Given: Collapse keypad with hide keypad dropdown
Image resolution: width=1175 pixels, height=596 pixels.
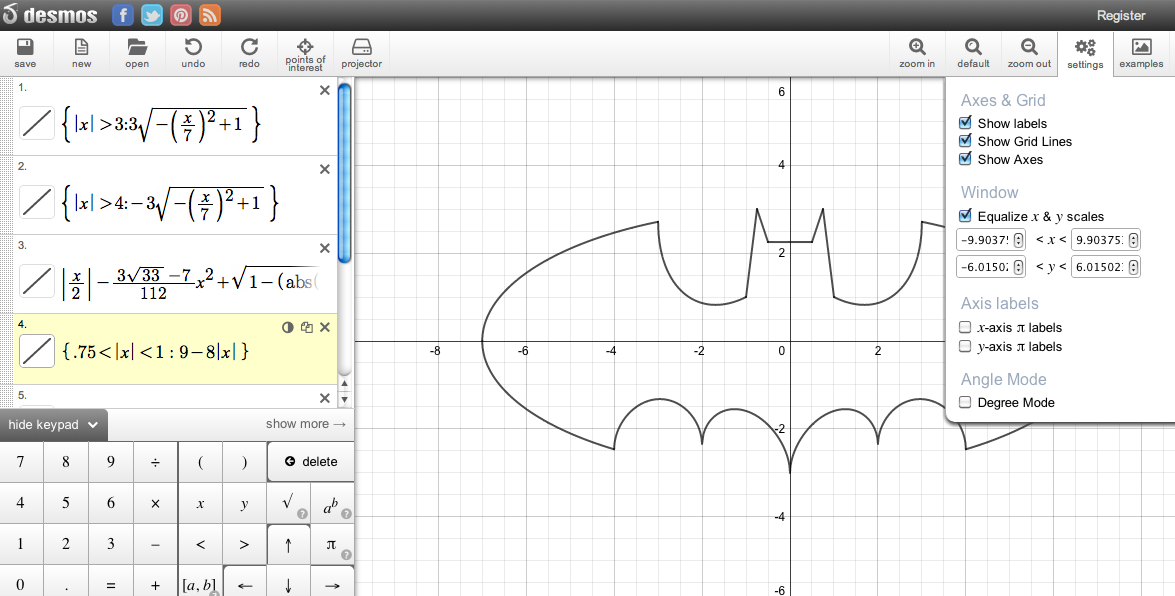Looking at the screenshot, I should point(53,424).
